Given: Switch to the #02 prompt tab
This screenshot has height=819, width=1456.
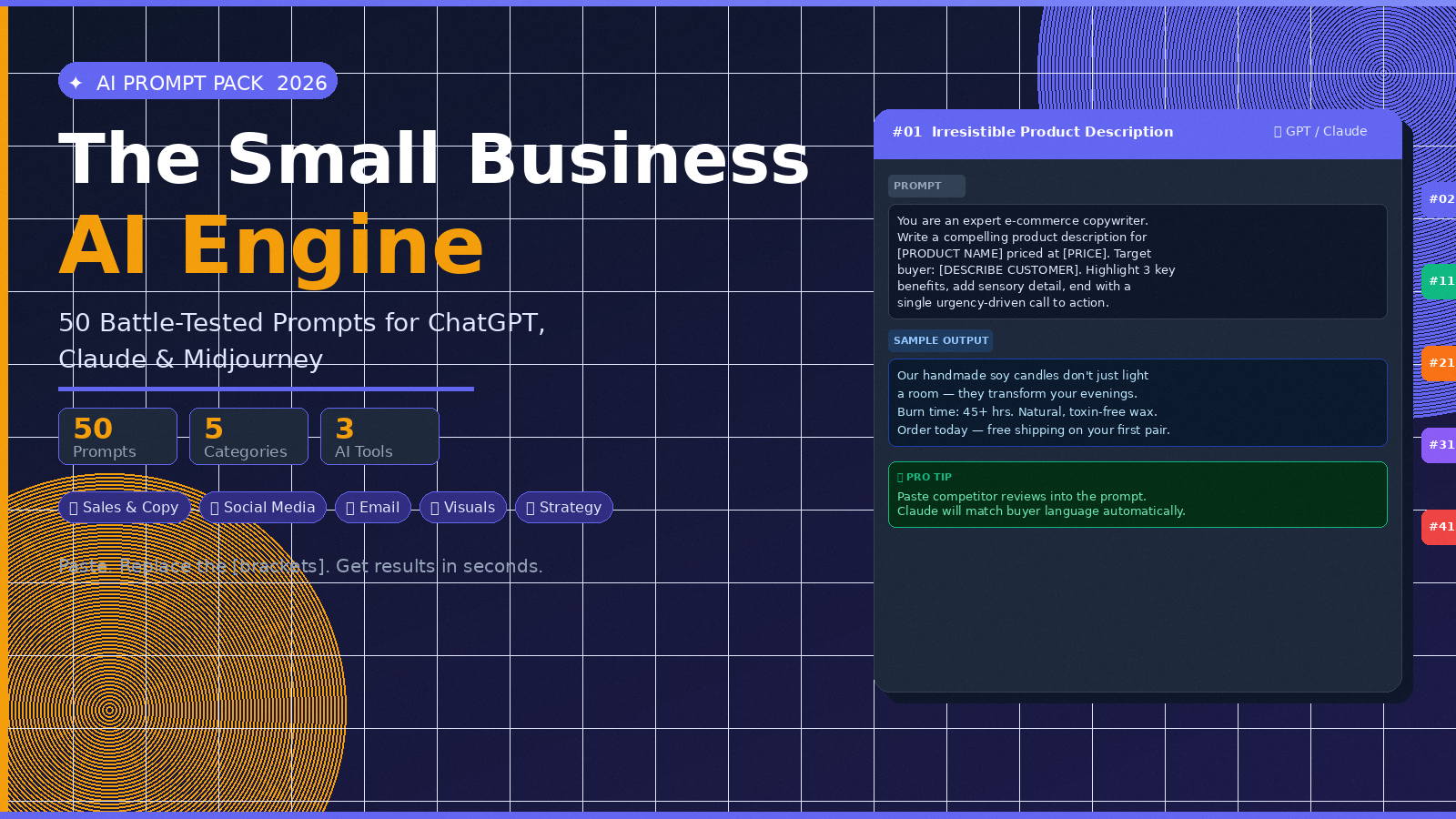Looking at the screenshot, I should click(x=1439, y=199).
